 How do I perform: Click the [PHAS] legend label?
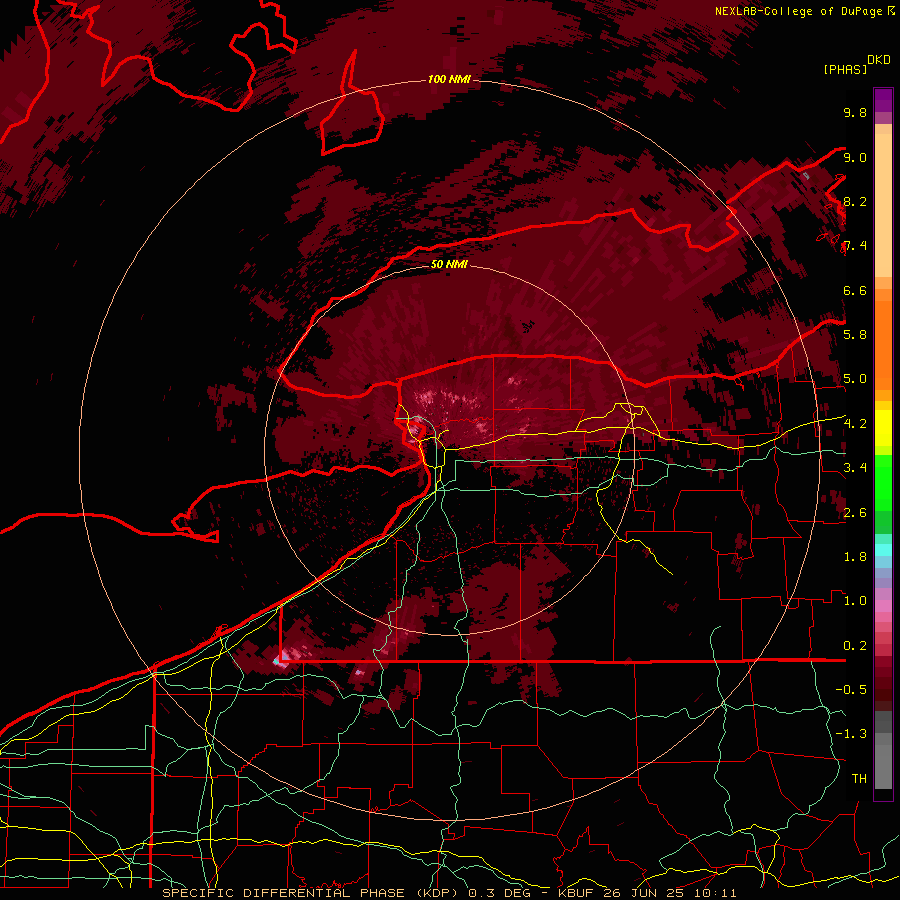point(845,69)
